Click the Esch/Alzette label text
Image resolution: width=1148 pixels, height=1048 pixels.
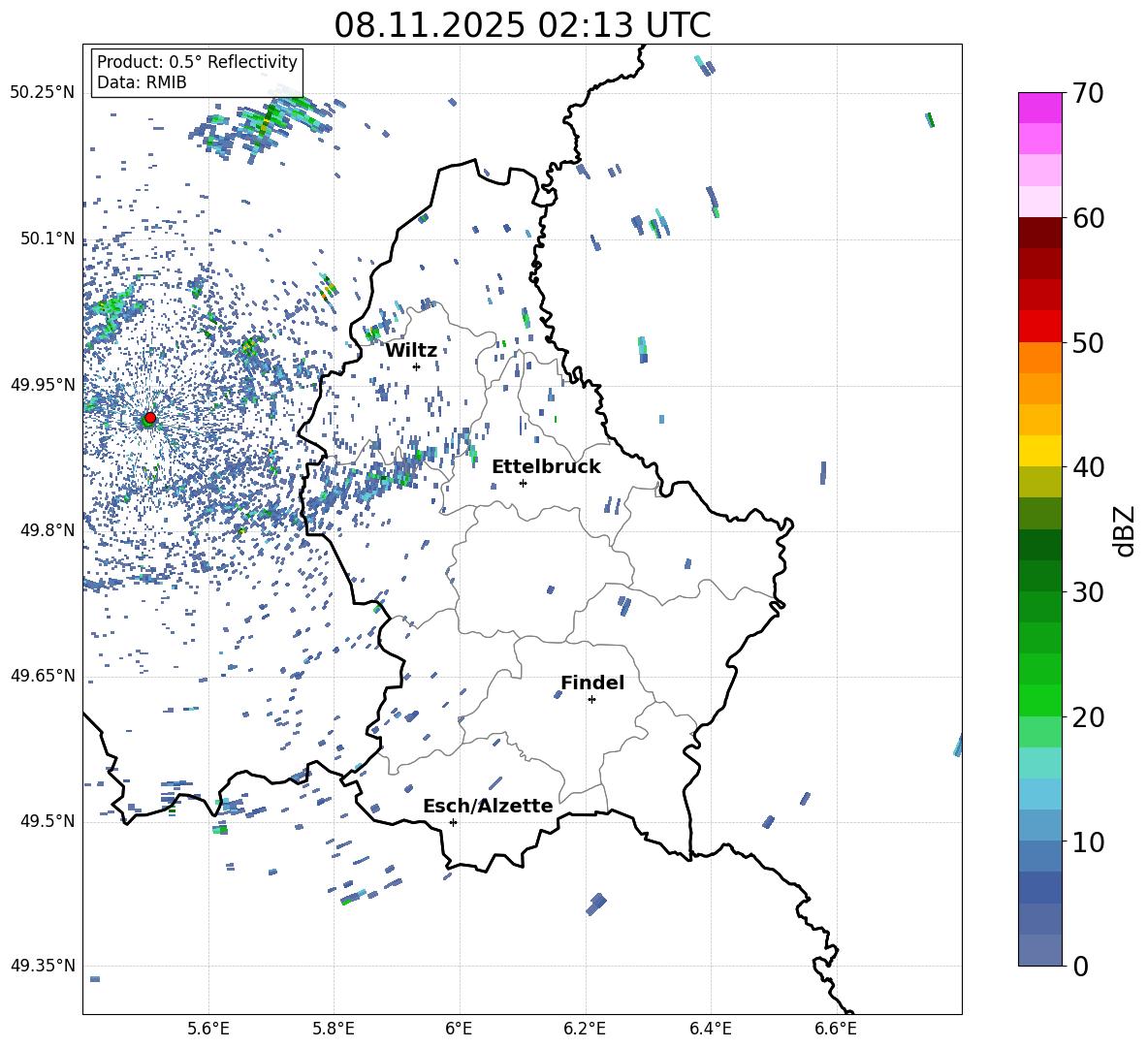click(x=488, y=806)
